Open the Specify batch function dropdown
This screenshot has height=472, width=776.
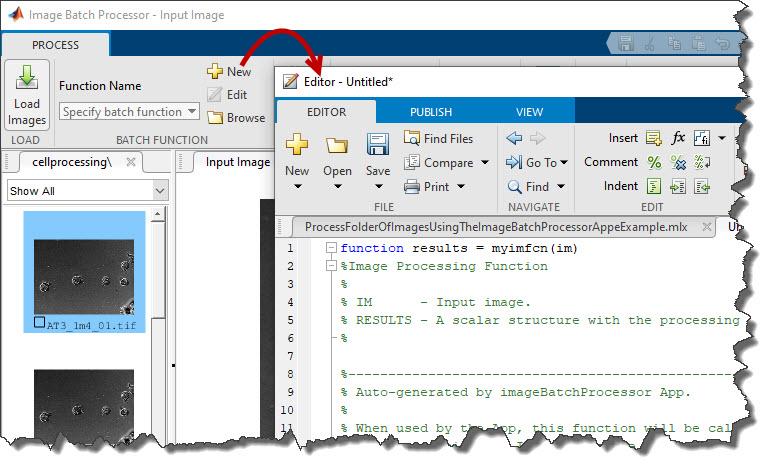click(x=129, y=112)
